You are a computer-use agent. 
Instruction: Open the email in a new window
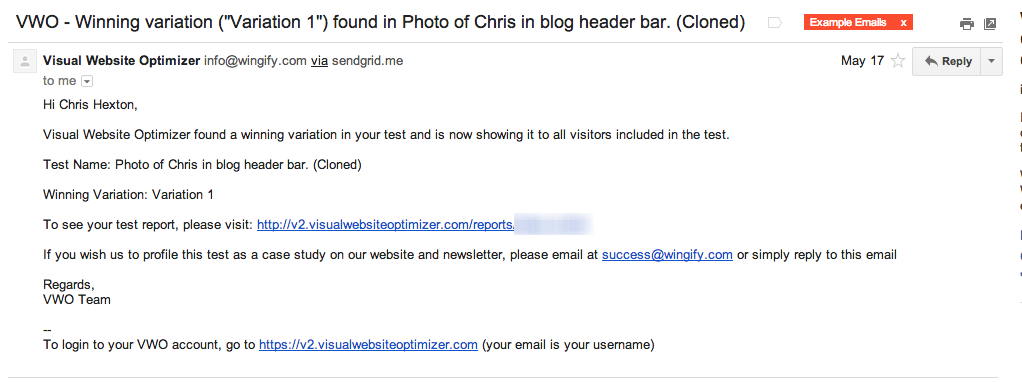989,24
